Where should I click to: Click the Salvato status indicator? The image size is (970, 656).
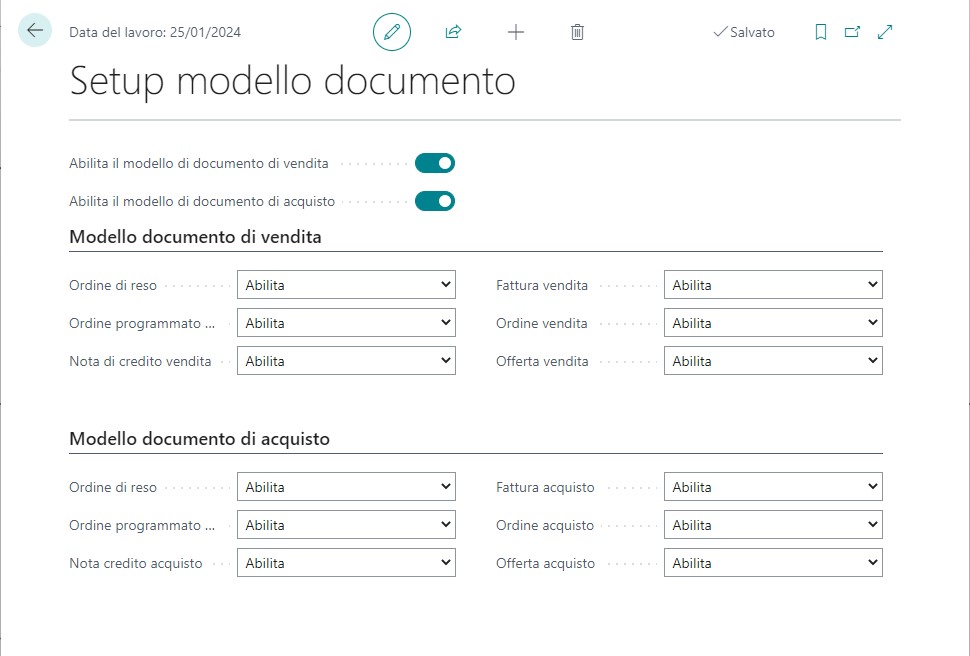tap(743, 32)
